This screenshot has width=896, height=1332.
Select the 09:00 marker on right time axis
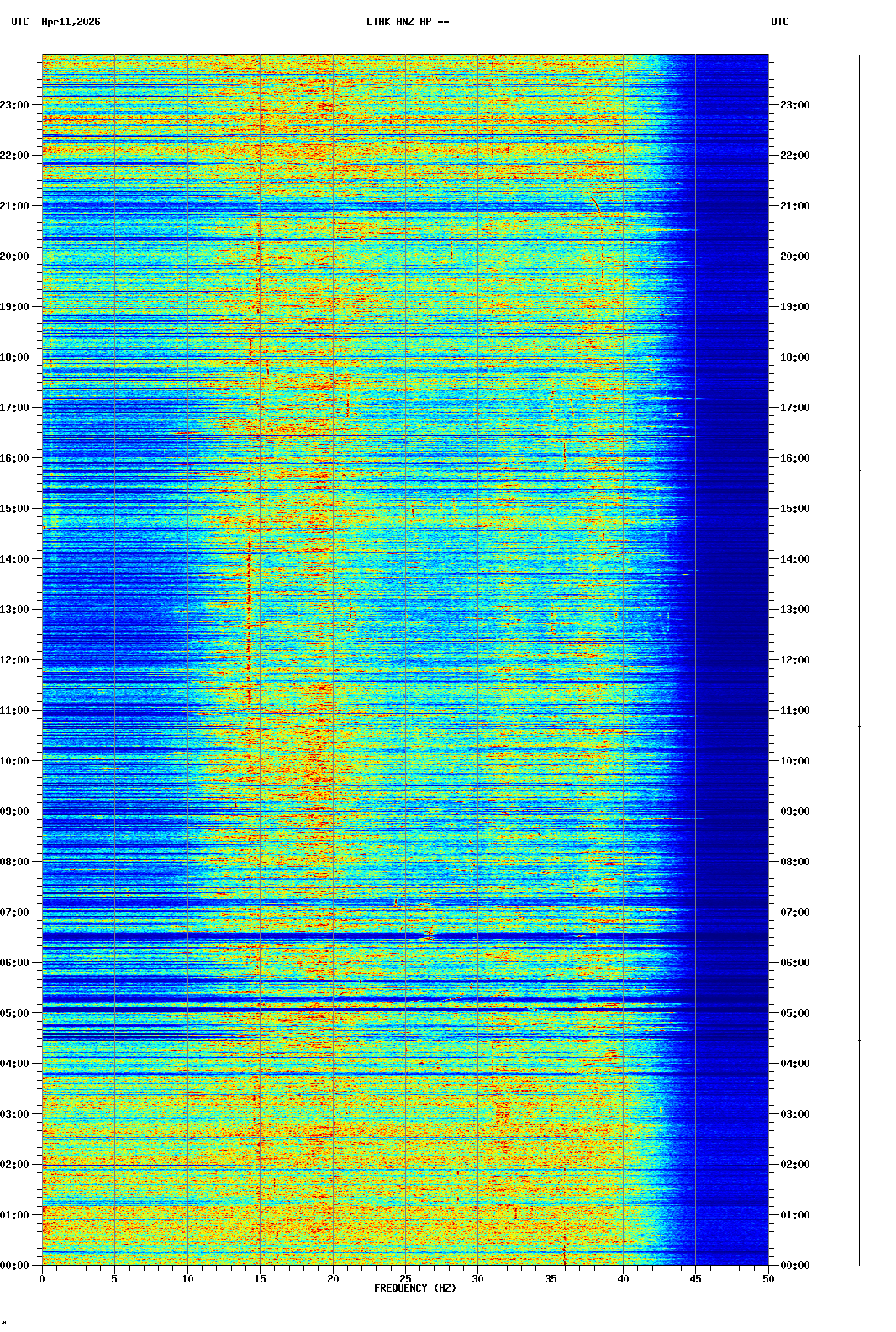(x=794, y=811)
